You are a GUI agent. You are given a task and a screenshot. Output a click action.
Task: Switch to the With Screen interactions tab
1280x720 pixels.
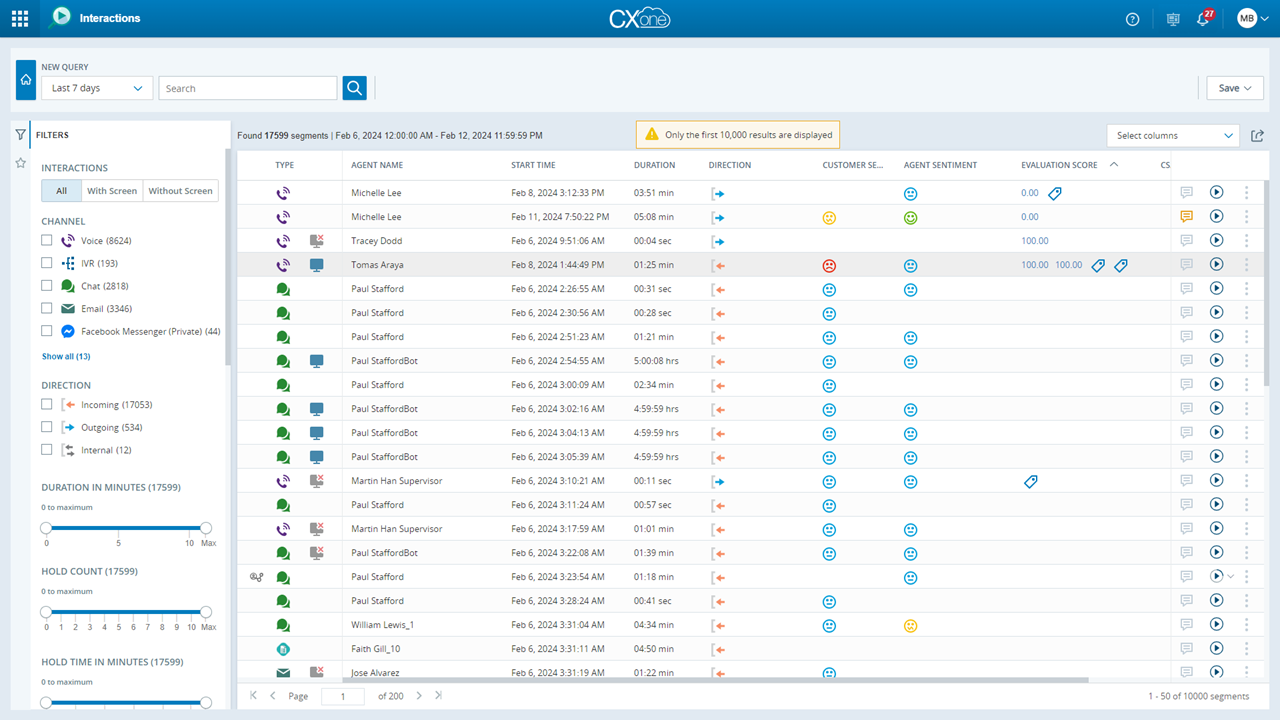click(112, 190)
